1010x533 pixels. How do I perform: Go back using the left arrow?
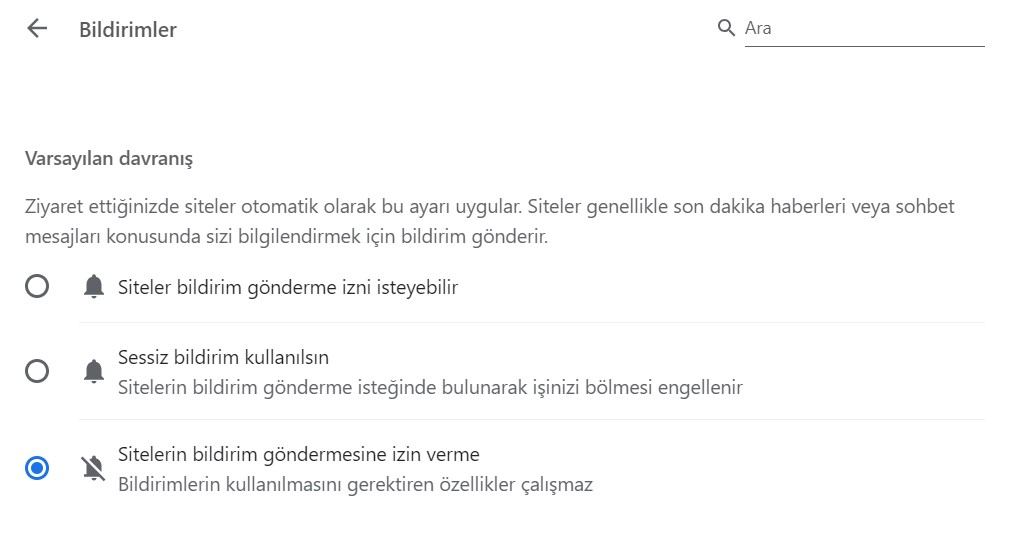coord(37,28)
